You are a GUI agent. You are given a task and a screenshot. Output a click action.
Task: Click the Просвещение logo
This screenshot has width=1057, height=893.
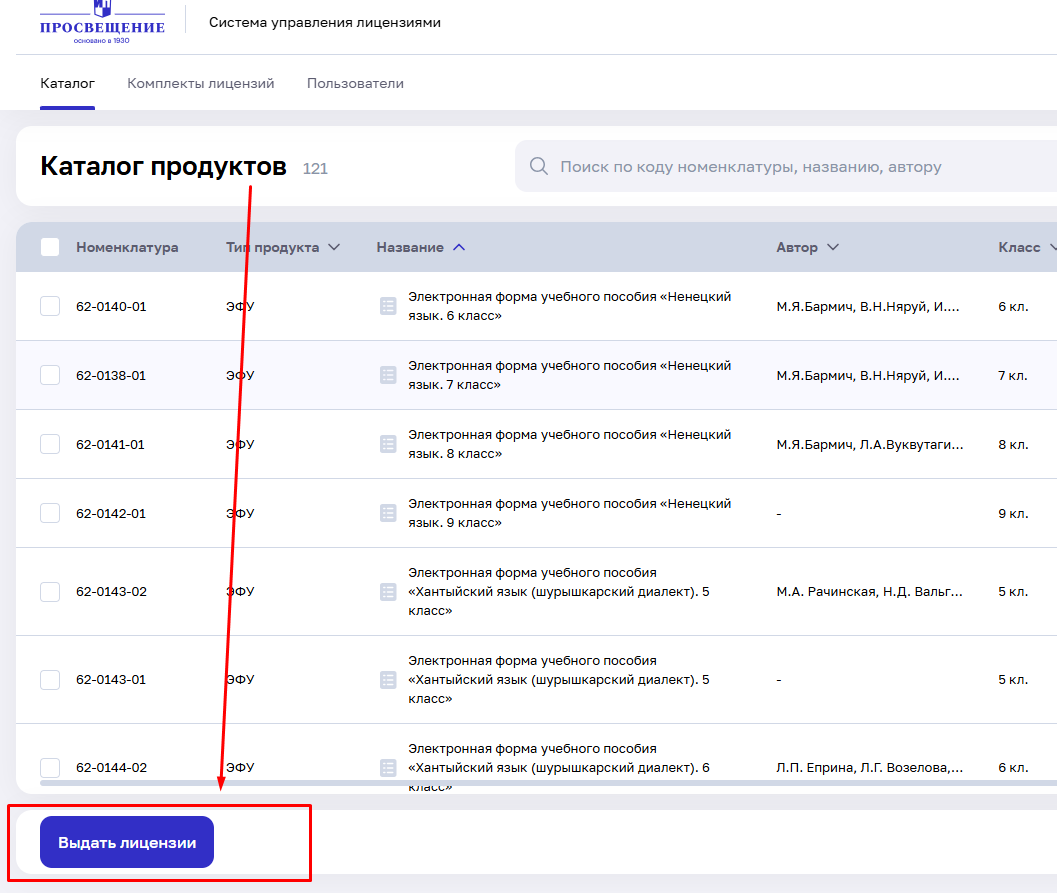102,22
